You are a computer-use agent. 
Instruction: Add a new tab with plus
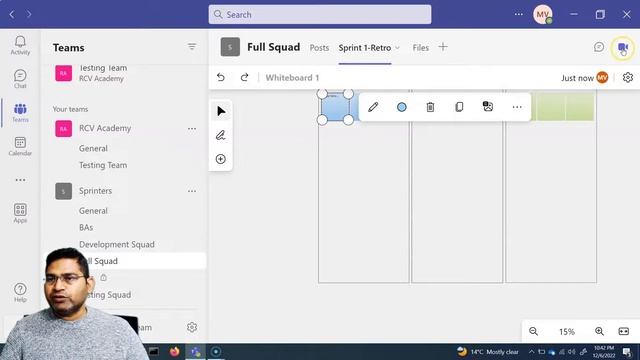(443, 47)
